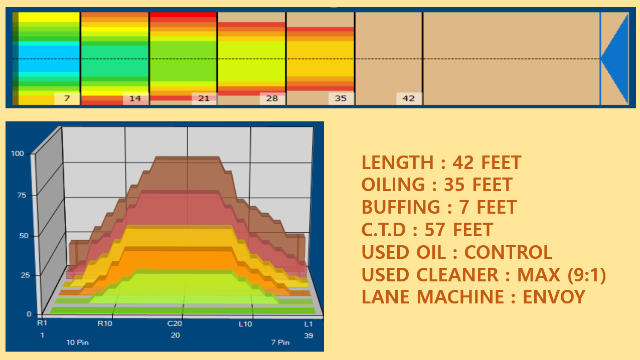This screenshot has height=360, width=640.
Task: Click the LANE MACHINE : ENVOY text
Action: click(473, 297)
